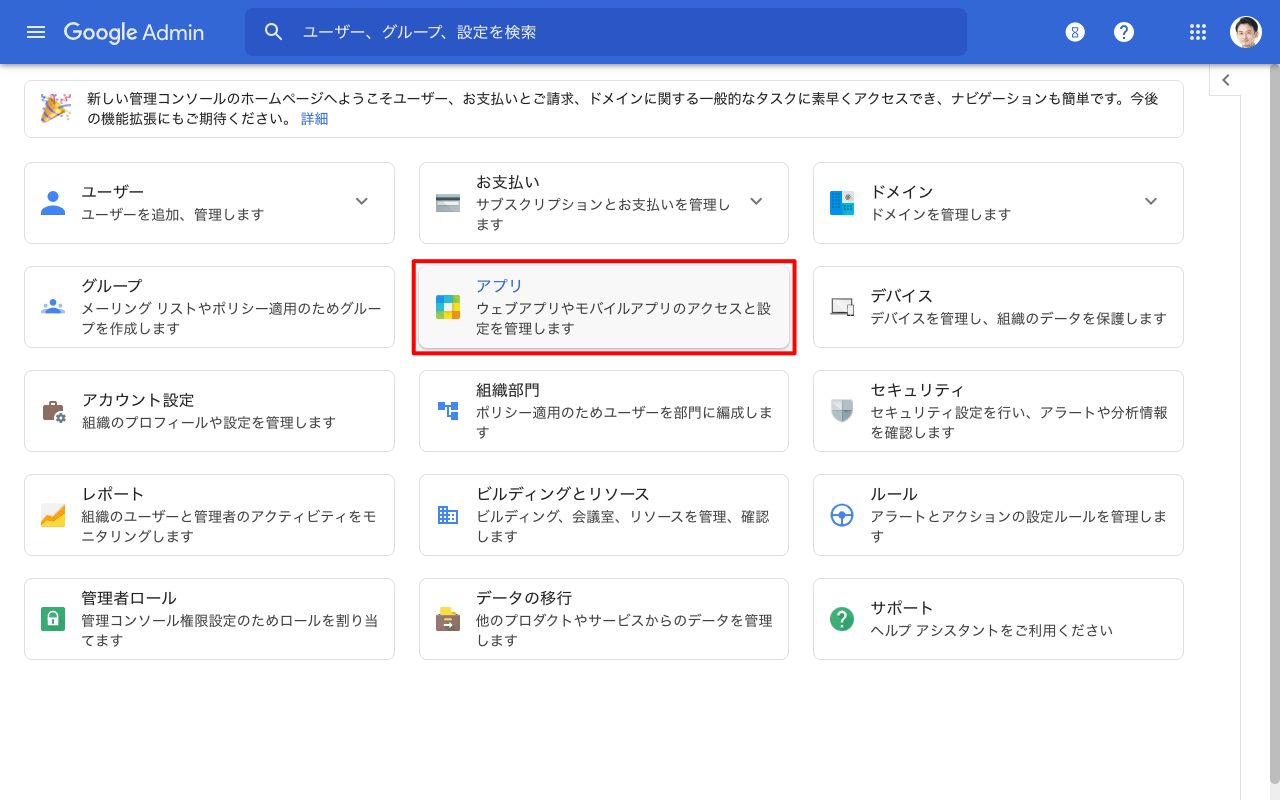Click the ユーザーを追加、管理します description
The height and width of the screenshot is (800, 1280).
click(173, 214)
